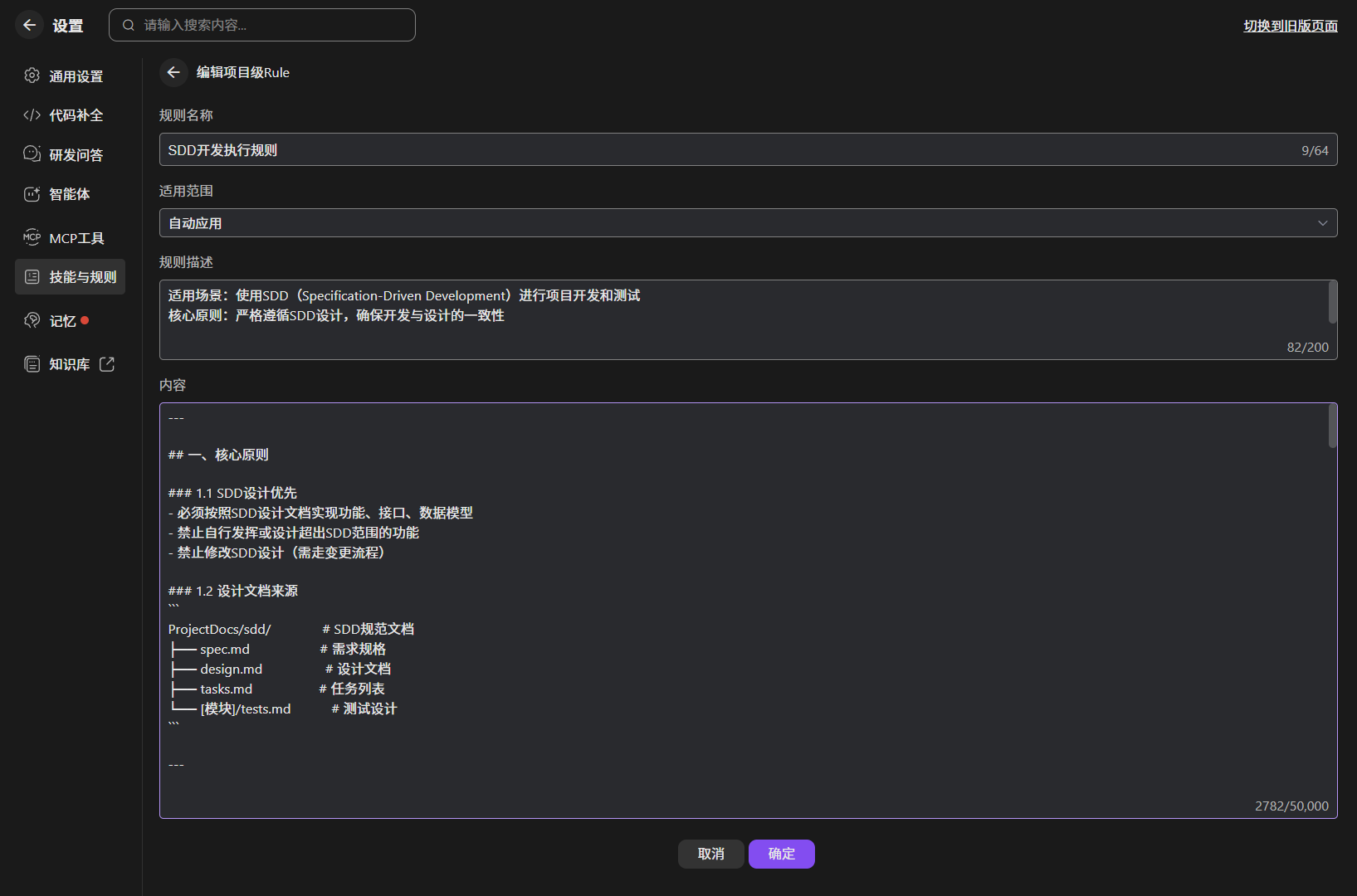Switch to the 研发问答 section
Viewport: 1357px width, 896px height.
point(70,154)
